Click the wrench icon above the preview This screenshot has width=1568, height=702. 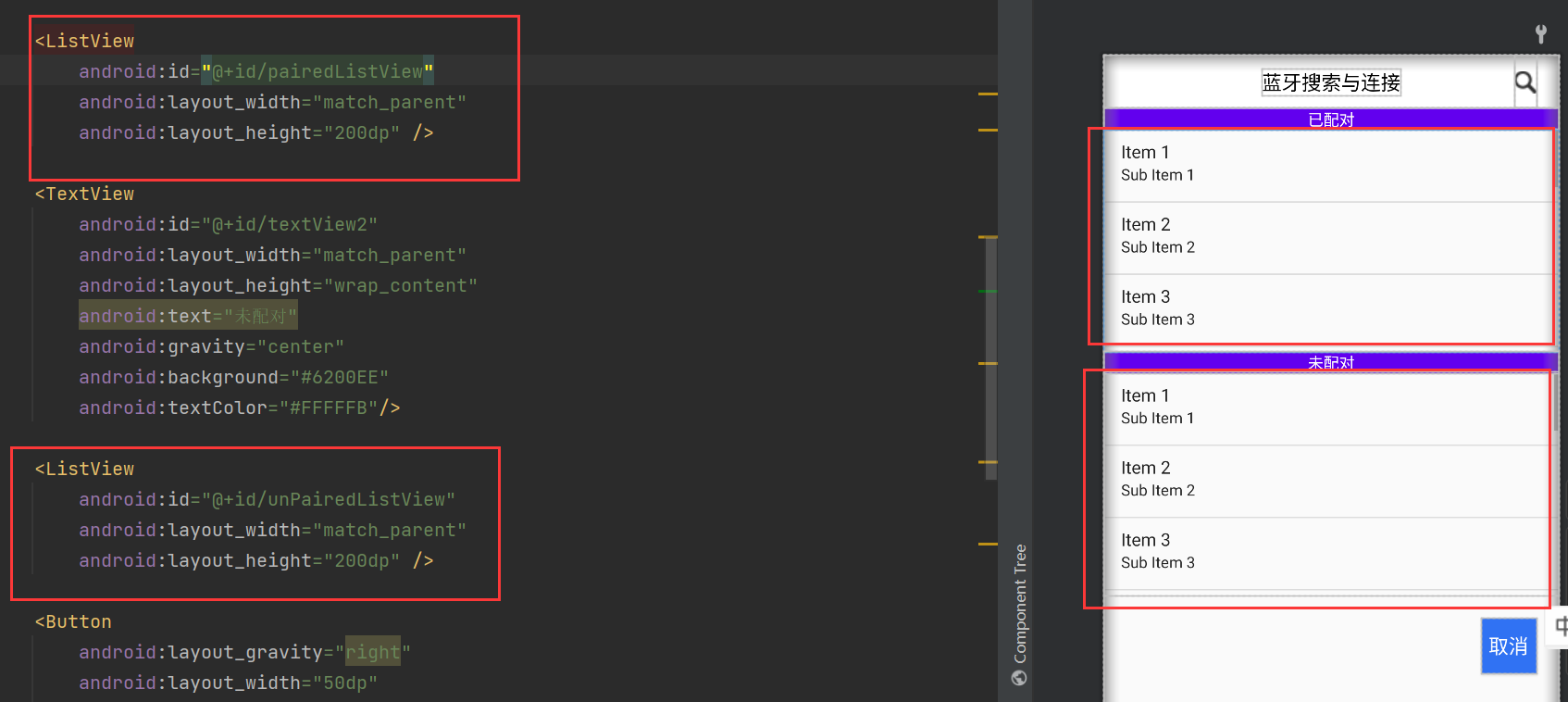tap(1540, 34)
